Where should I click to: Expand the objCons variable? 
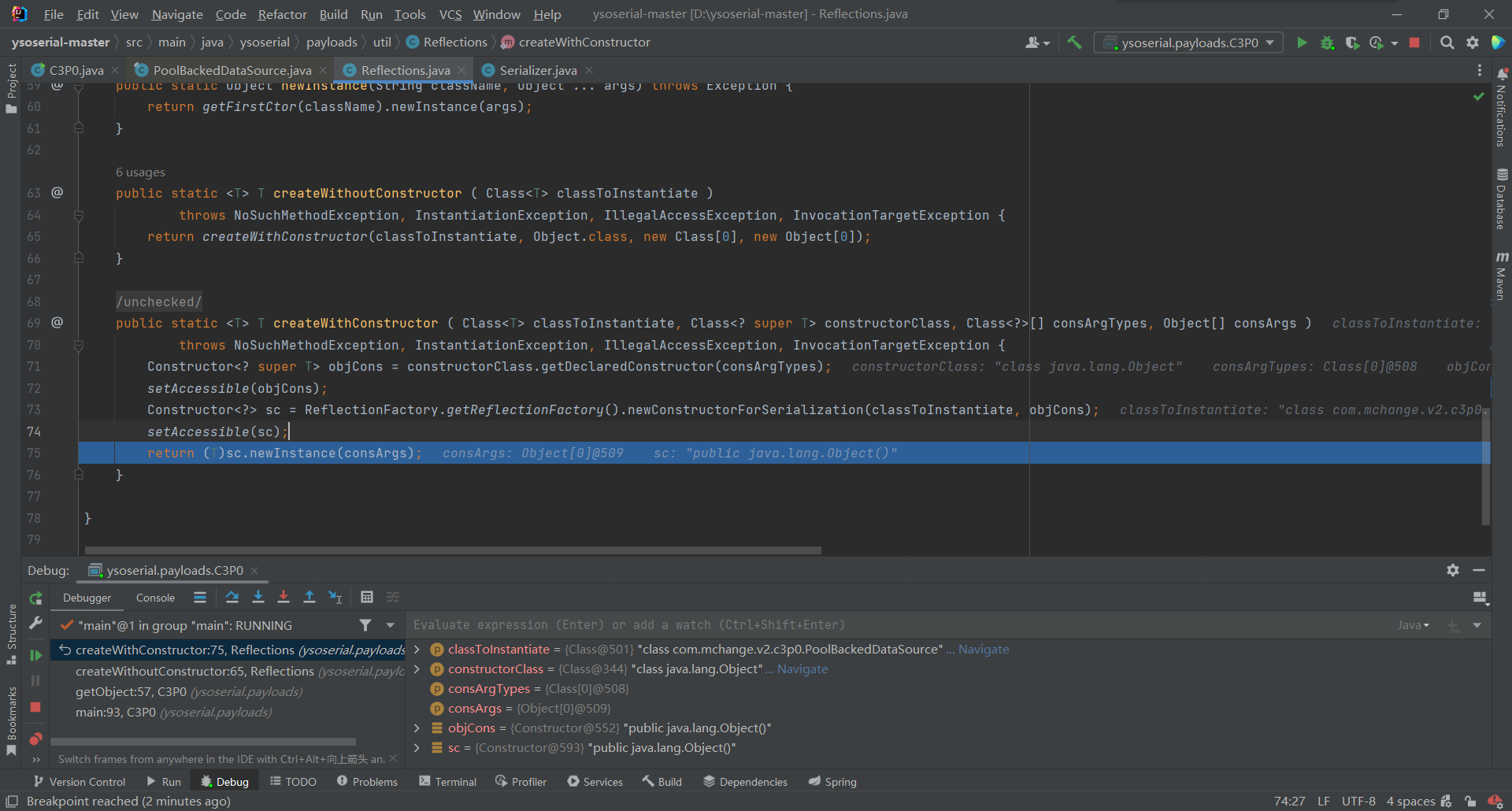point(417,728)
